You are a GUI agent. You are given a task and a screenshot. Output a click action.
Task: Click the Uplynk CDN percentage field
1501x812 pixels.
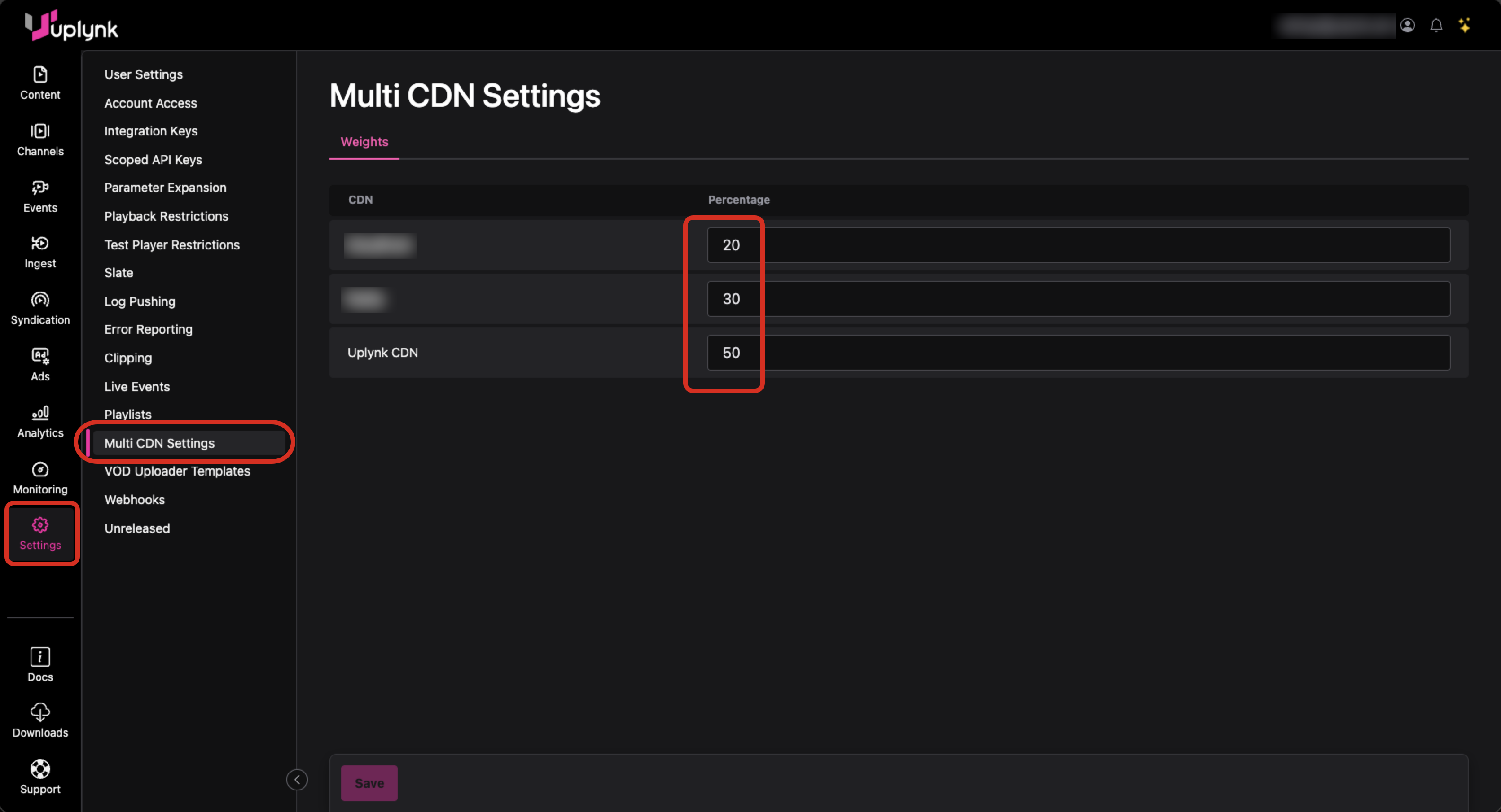point(1078,353)
